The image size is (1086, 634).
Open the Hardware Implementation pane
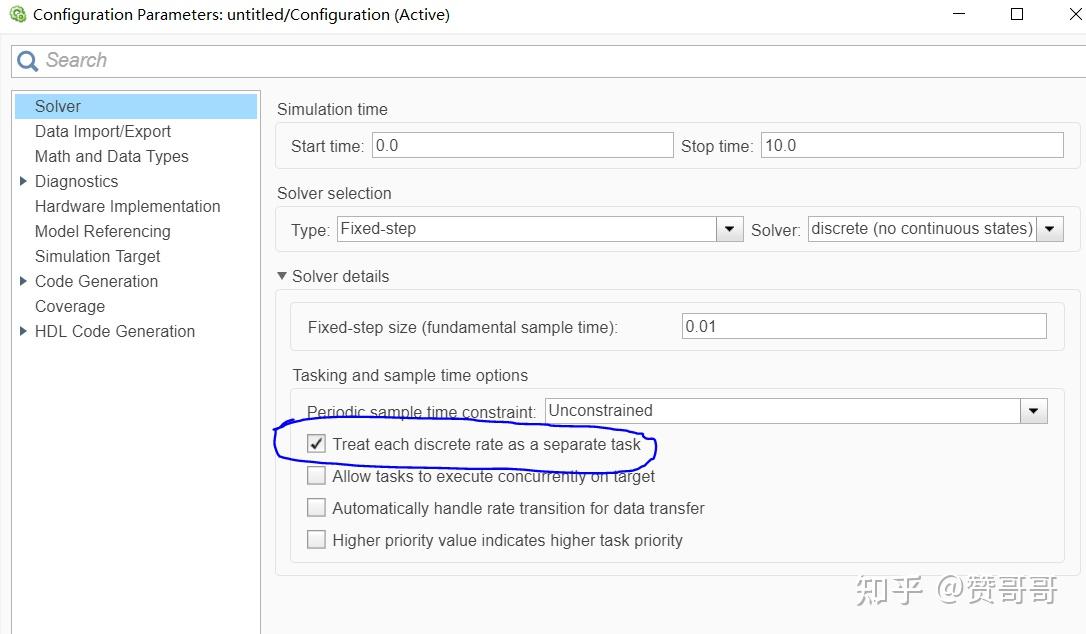pos(127,206)
